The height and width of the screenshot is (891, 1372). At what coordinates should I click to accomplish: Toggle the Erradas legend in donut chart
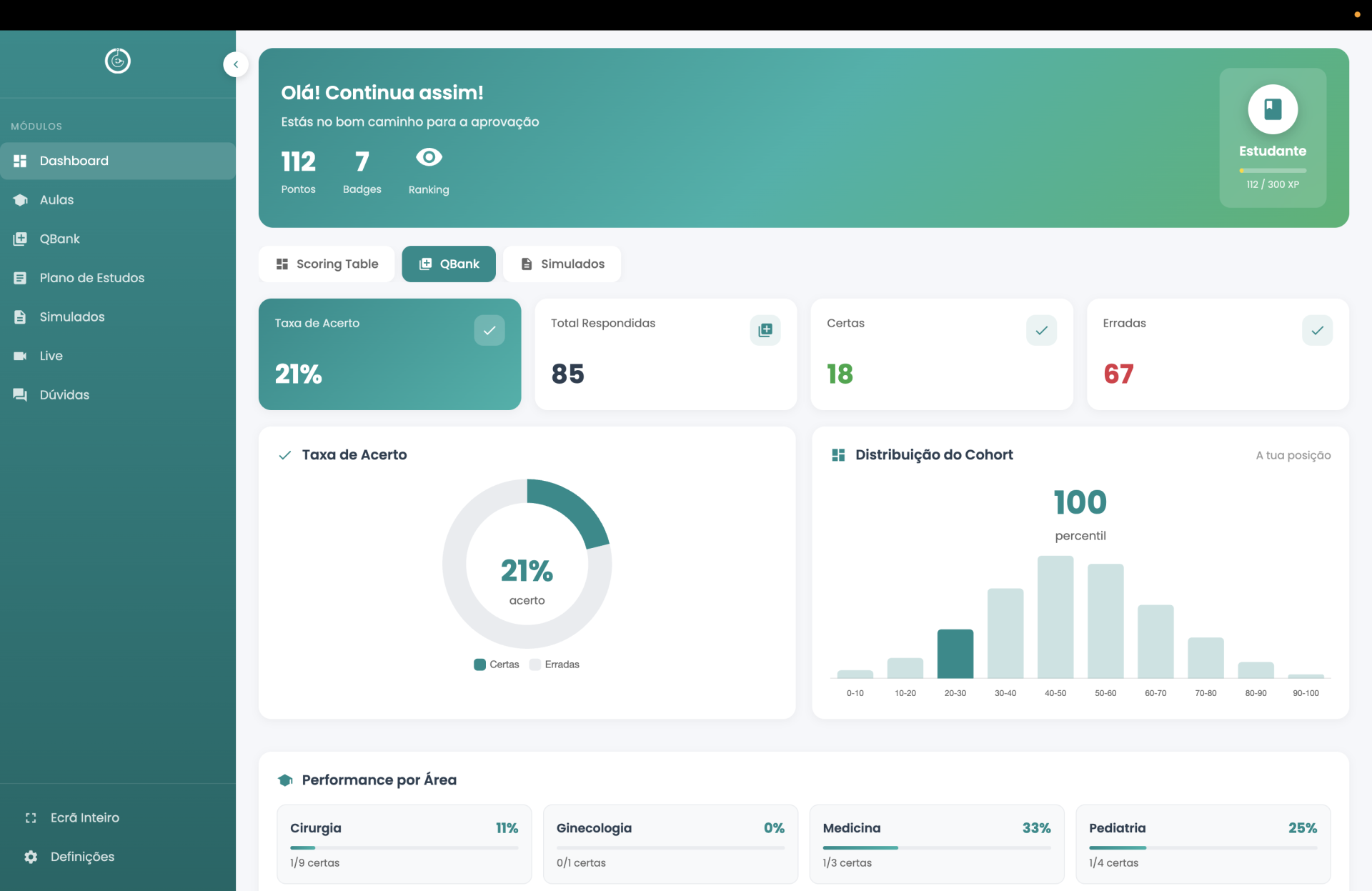click(555, 664)
